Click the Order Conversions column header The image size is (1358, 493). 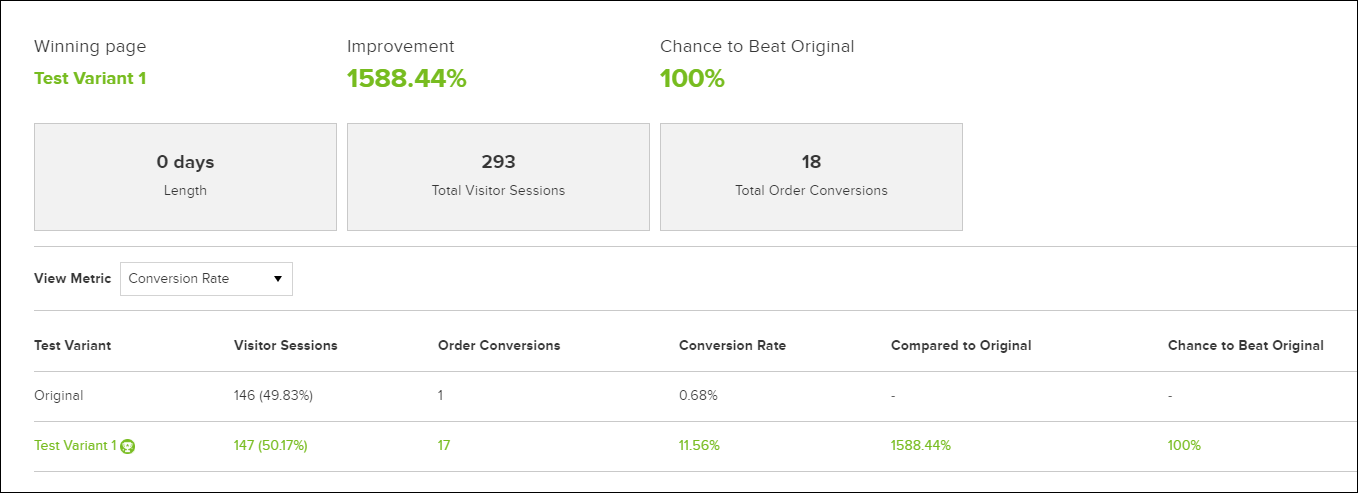499,346
